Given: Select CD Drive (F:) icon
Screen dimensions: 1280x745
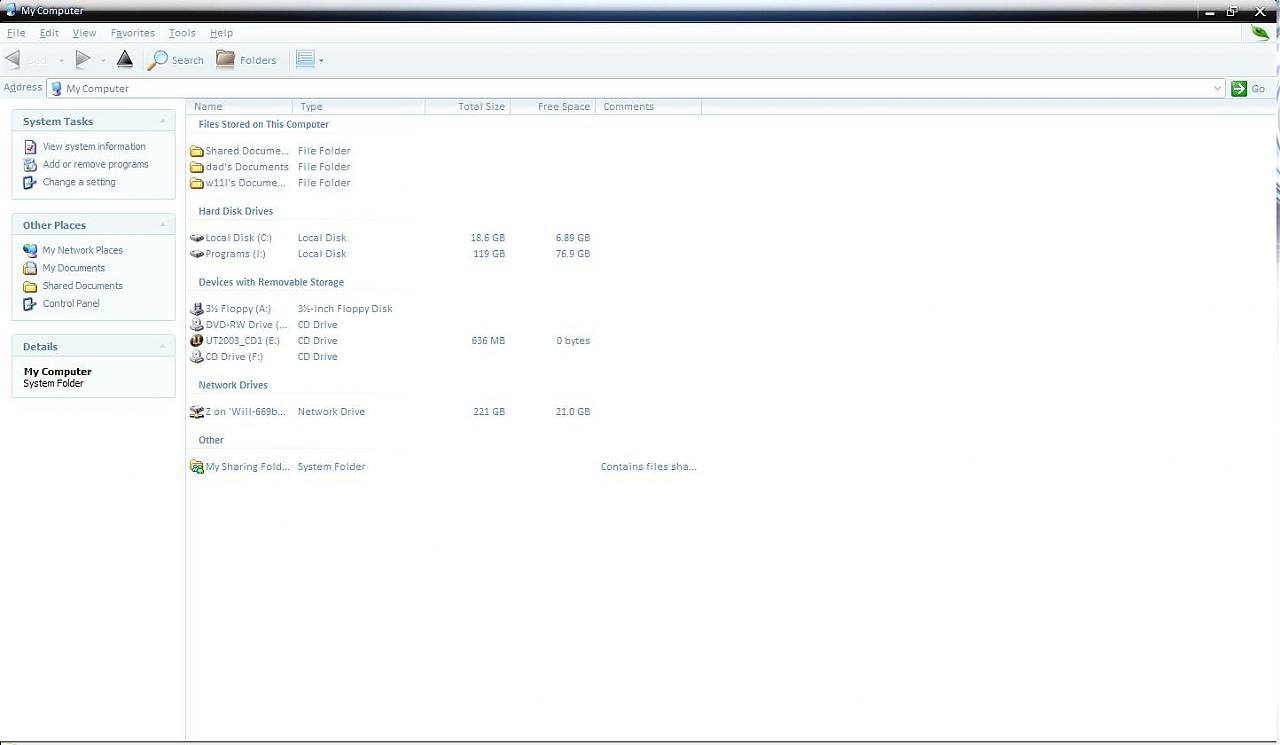Looking at the screenshot, I should 197,357.
